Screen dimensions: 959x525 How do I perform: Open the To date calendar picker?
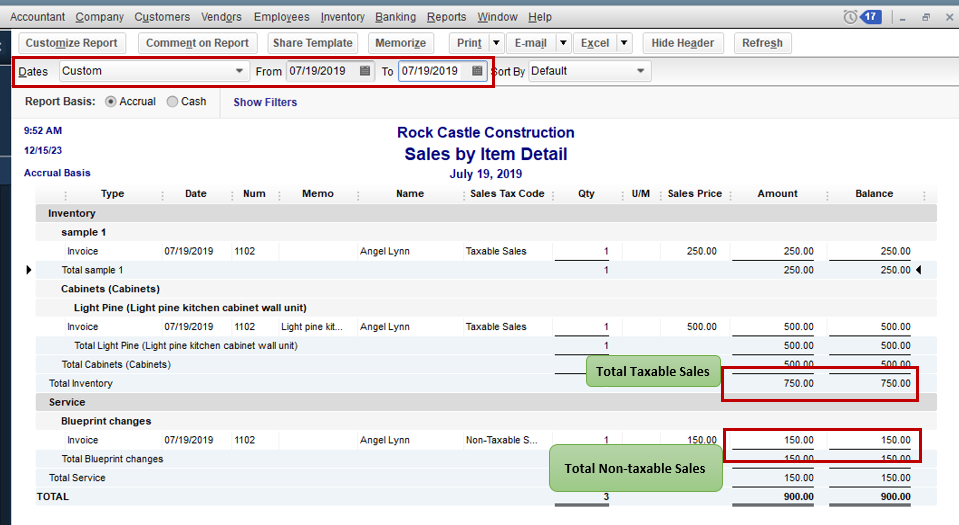tap(477, 71)
